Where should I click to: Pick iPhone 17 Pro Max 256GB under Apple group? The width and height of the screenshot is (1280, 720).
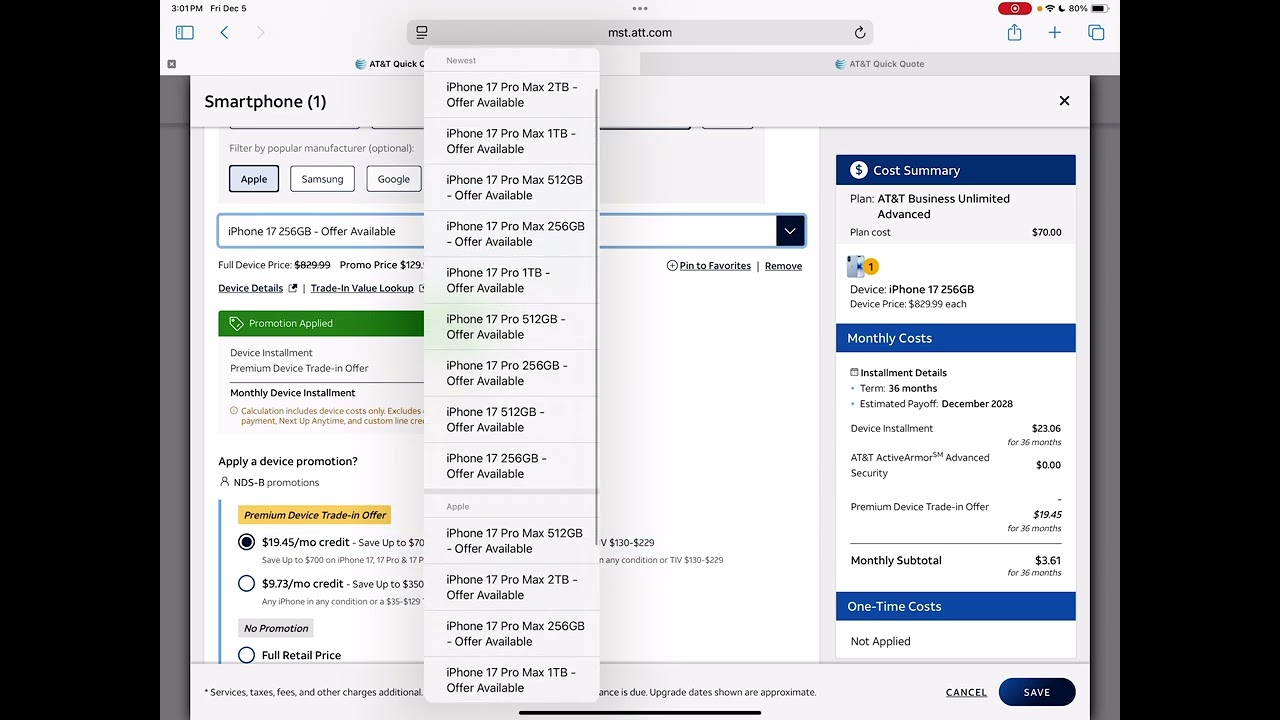(511, 634)
